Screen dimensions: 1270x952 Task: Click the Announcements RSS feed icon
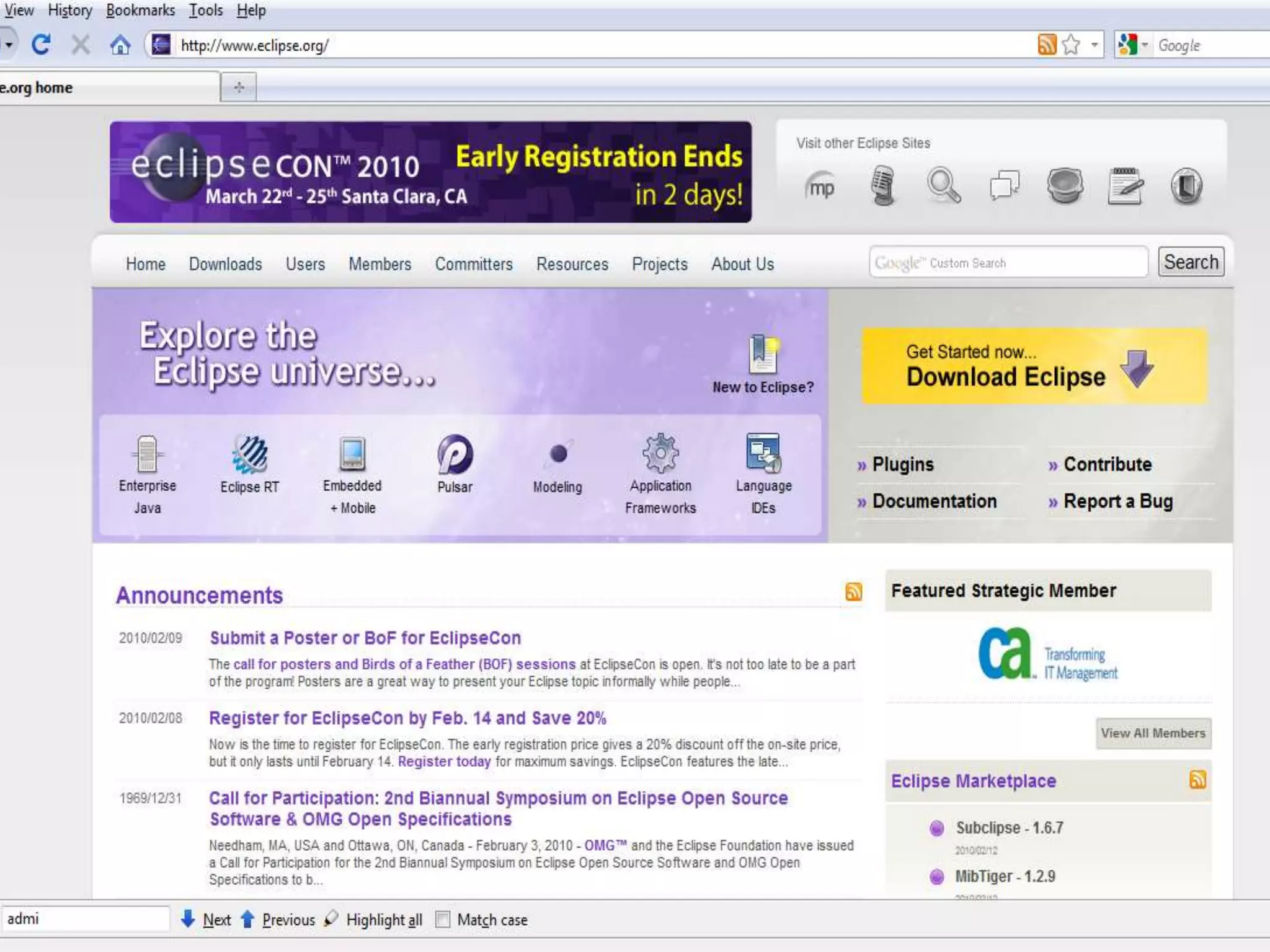pos(853,592)
